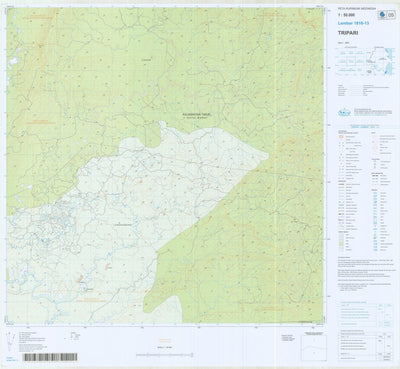The width and height of the screenshot is (400, 369).
Task: Click the small administrative diagram box at bottom right
Action: click(x=313, y=348)
